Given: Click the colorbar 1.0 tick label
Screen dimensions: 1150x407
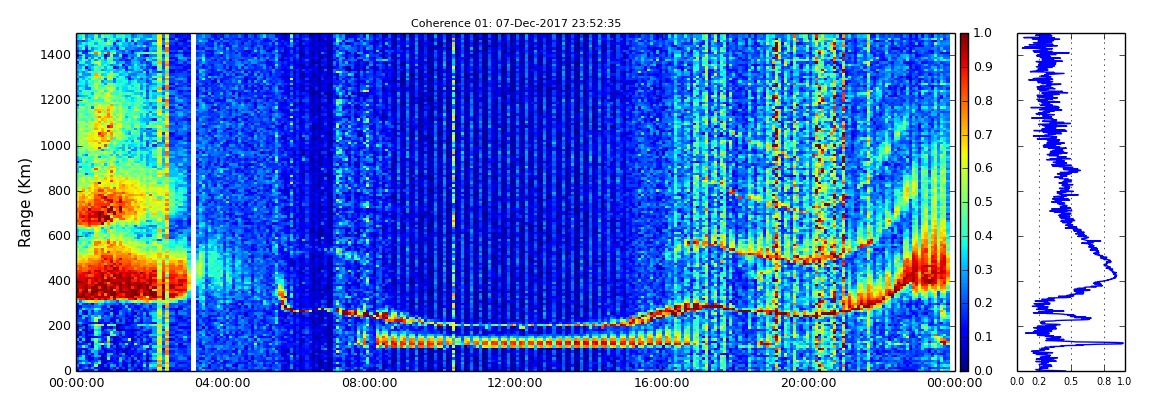Looking at the screenshot, I should 981,34.
